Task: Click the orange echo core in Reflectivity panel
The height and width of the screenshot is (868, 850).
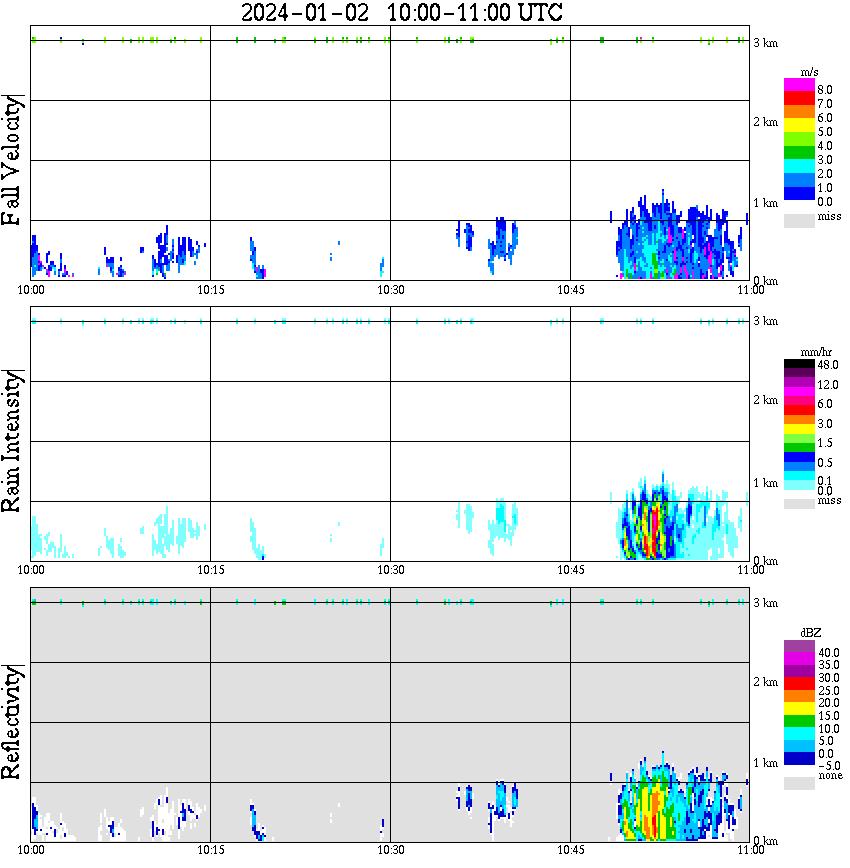Action: pos(655,814)
